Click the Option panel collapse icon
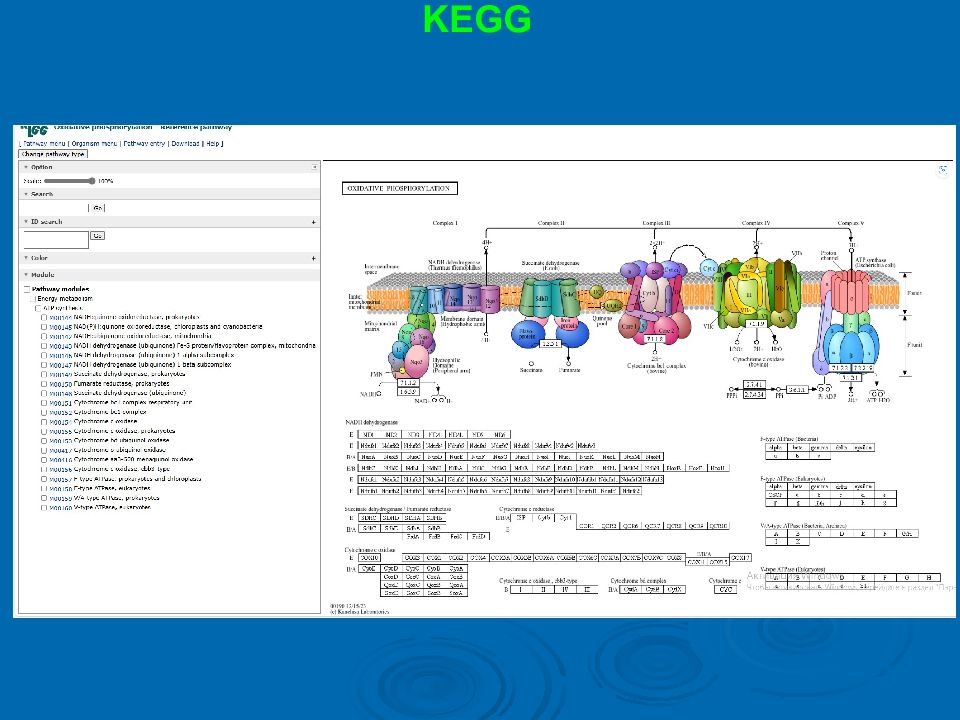This screenshot has height=720, width=960. click(x=315, y=167)
